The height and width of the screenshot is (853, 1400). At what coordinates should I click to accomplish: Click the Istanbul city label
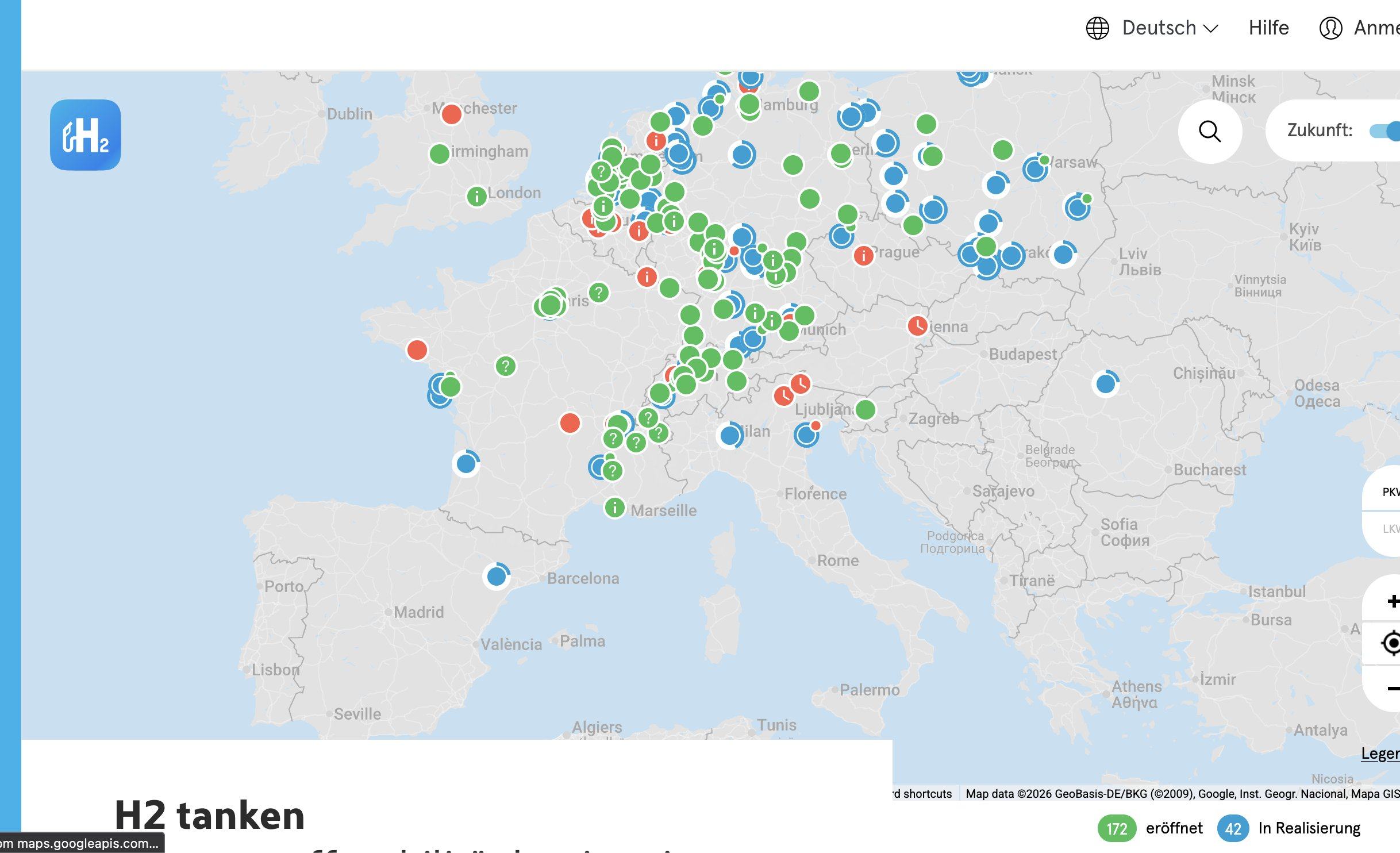point(1276,591)
